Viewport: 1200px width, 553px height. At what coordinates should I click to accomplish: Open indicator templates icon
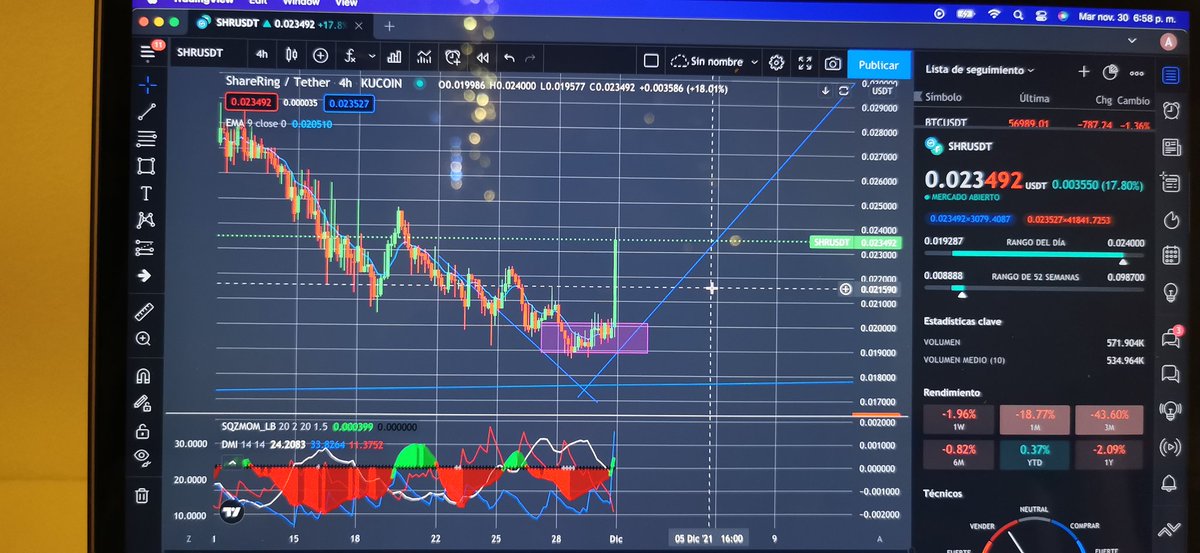(424, 57)
